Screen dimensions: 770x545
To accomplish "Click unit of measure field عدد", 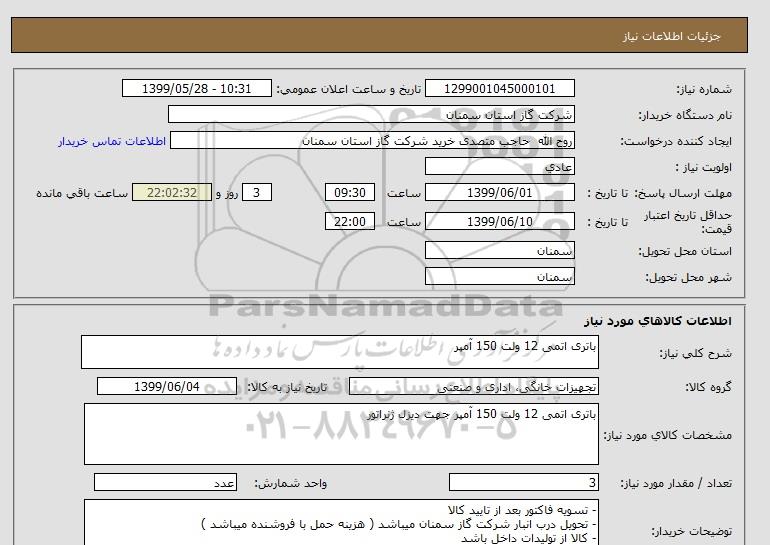I will click(x=165, y=483).
